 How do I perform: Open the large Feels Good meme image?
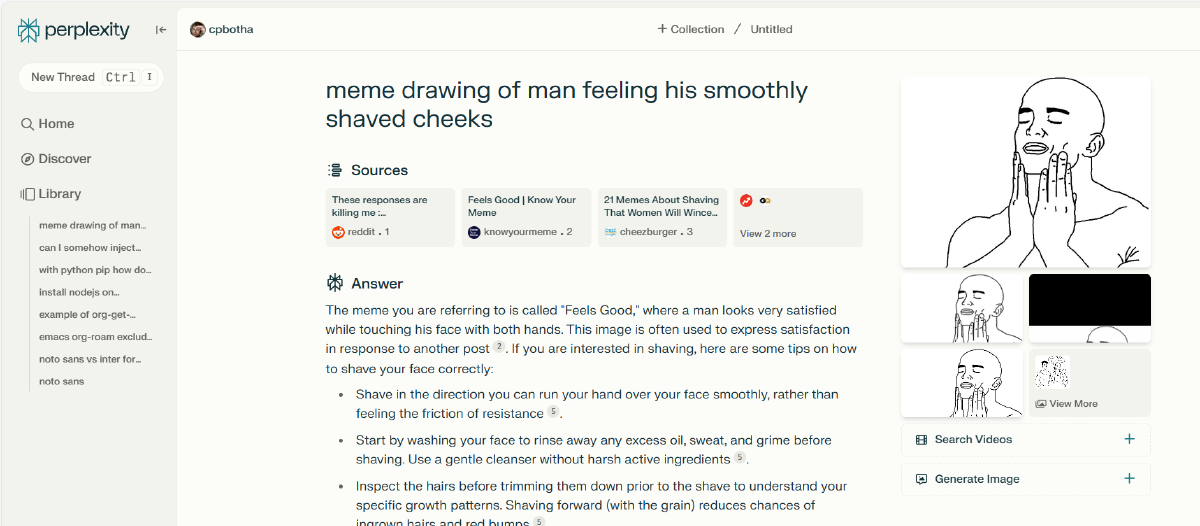coord(1025,173)
